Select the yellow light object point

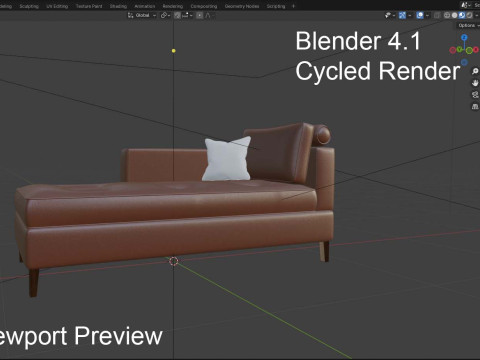[174, 51]
